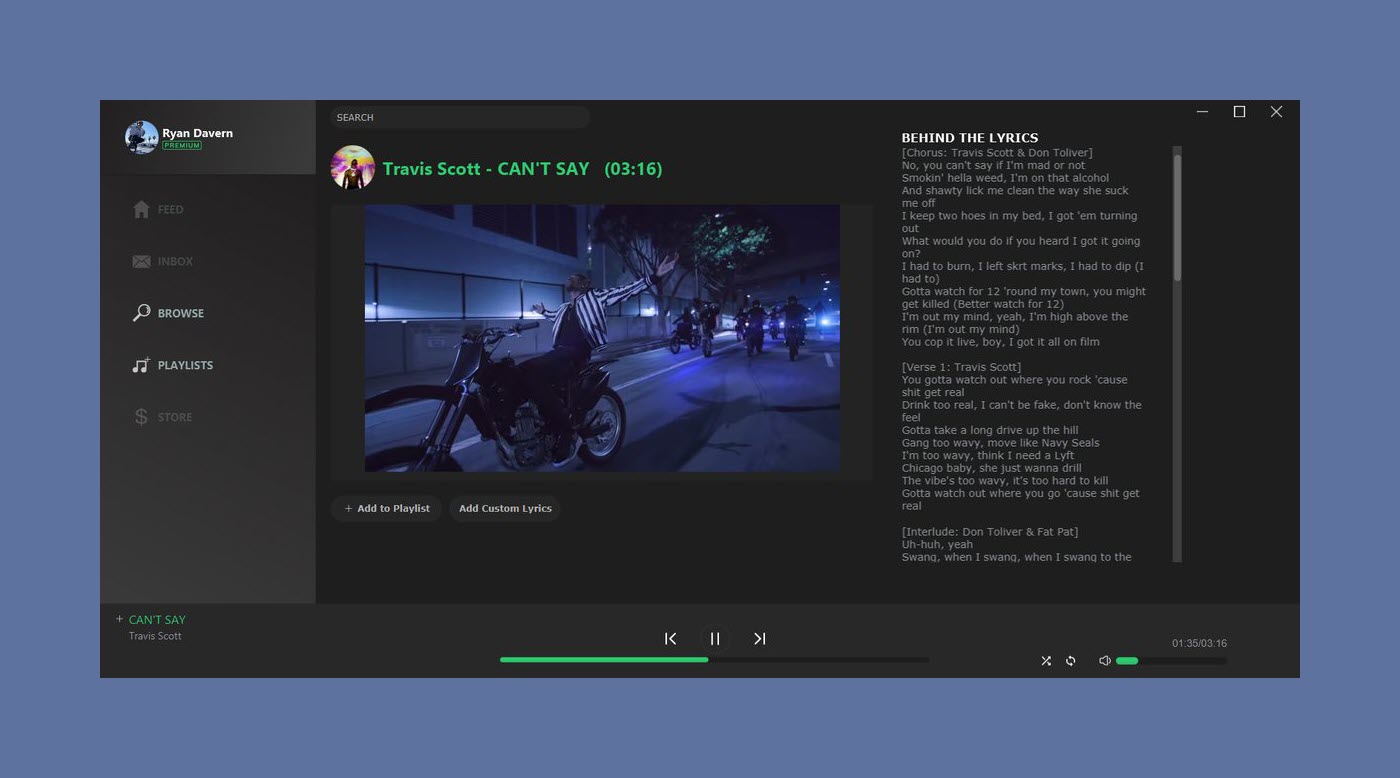Click lyric line "Chicago baby, she just wanna drill"
Viewport: 1400px width, 778px height.
click(991, 468)
